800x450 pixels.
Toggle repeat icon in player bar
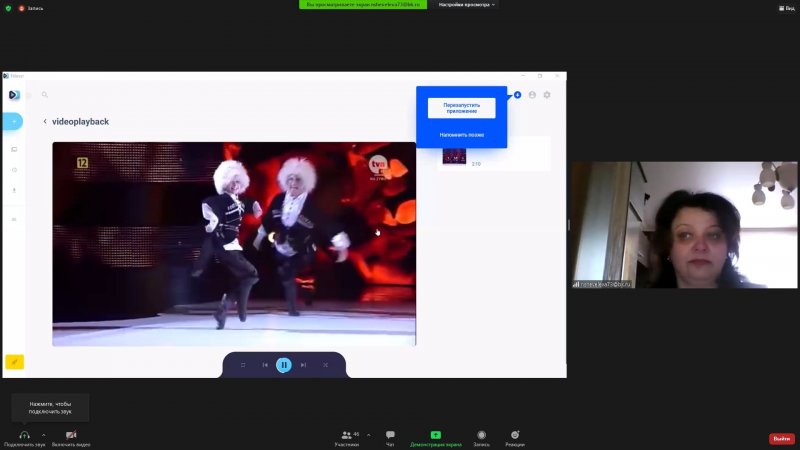tap(243, 365)
